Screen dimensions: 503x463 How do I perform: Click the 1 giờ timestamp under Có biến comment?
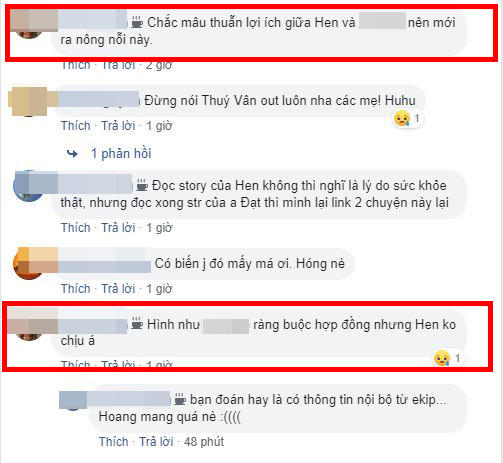tap(159, 289)
